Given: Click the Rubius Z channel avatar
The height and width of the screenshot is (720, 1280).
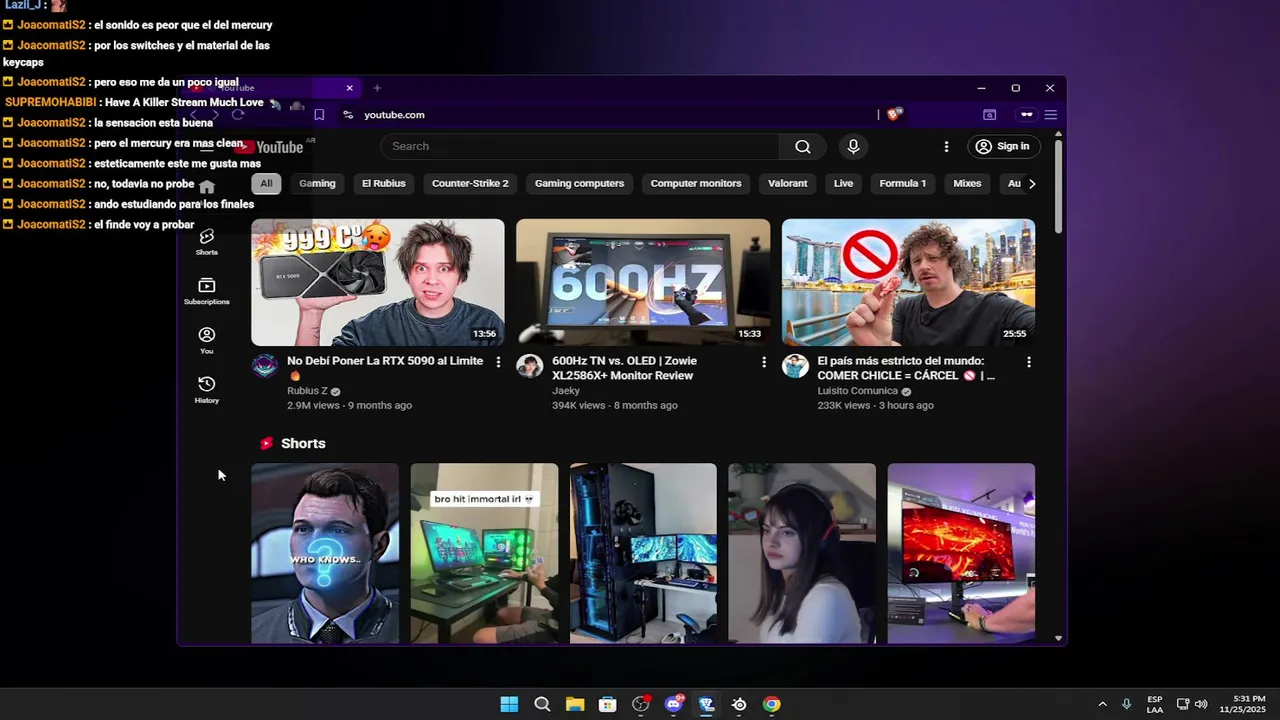Looking at the screenshot, I should tap(265, 366).
